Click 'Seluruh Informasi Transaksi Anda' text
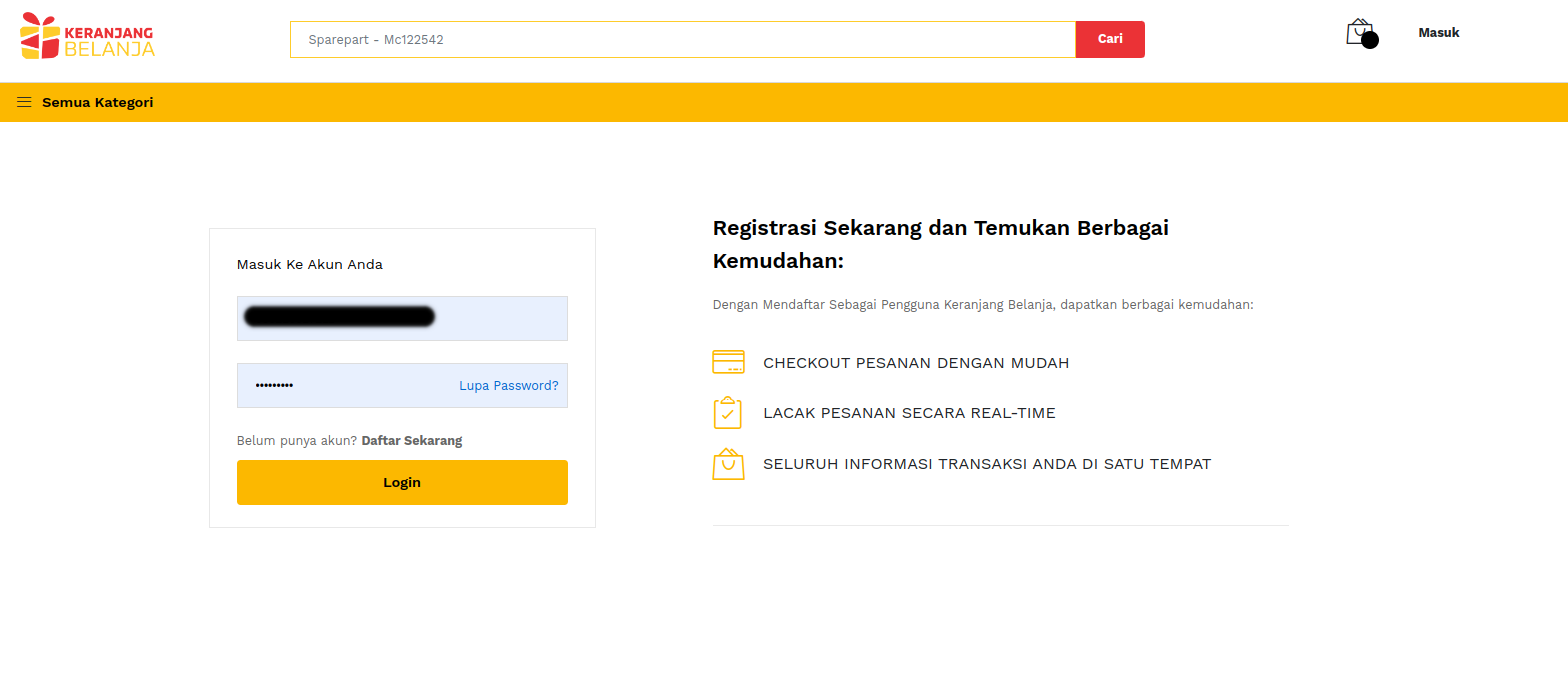 [986, 464]
